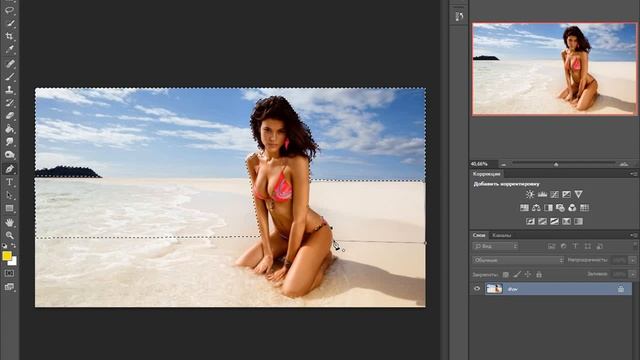Select the Quick Selection wand tool

(x=9, y=23)
